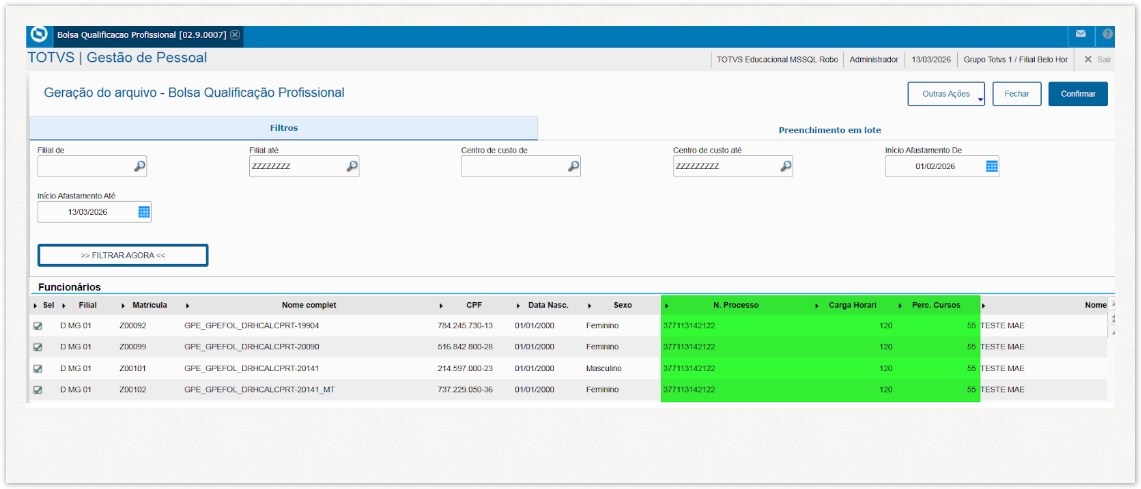Toggle checkbox for employee Z00092

click(x=38, y=326)
